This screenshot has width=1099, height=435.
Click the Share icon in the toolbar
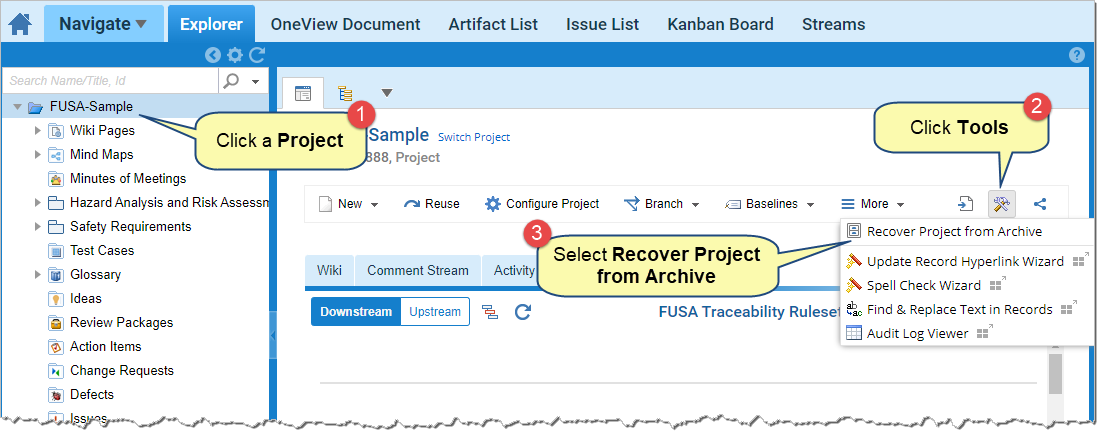pos(1040,204)
